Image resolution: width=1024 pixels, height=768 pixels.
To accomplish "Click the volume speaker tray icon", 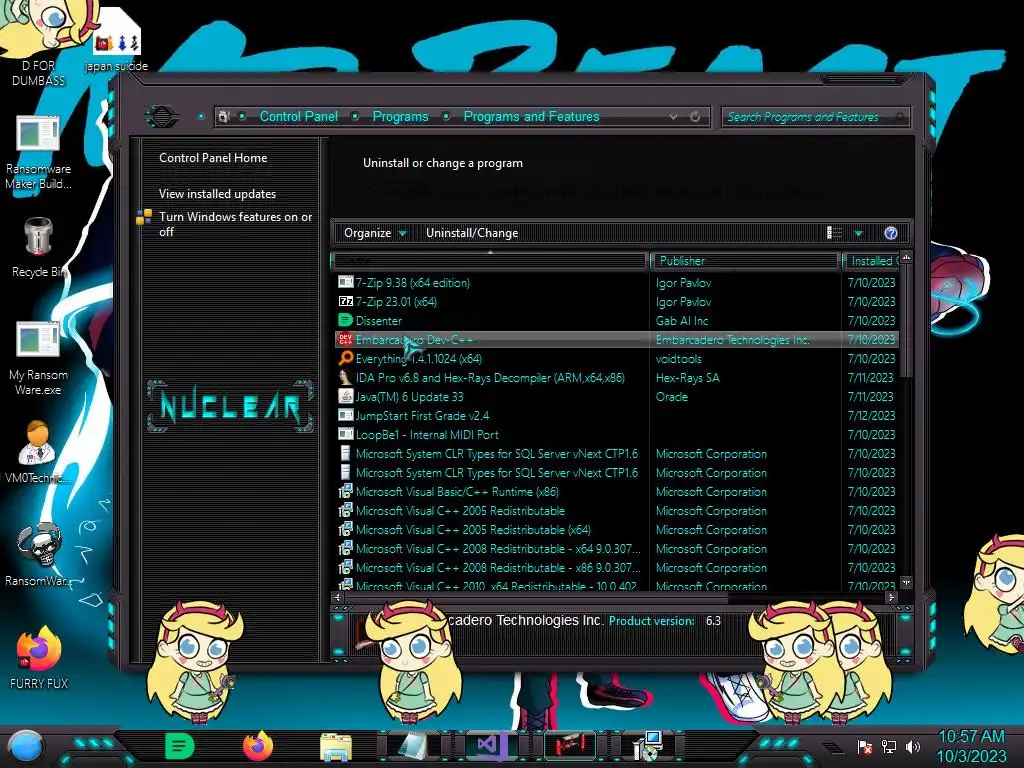I will pyautogui.click(x=913, y=746).
